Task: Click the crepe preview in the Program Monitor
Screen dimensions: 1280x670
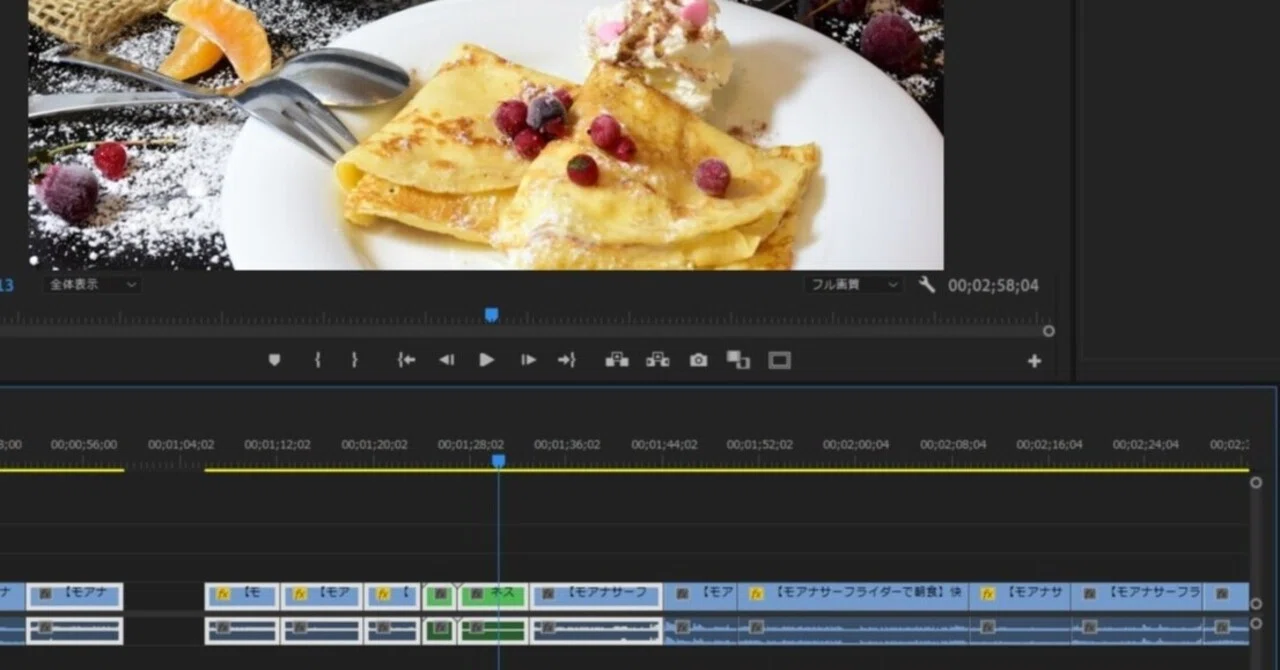Action: [486, 134]
